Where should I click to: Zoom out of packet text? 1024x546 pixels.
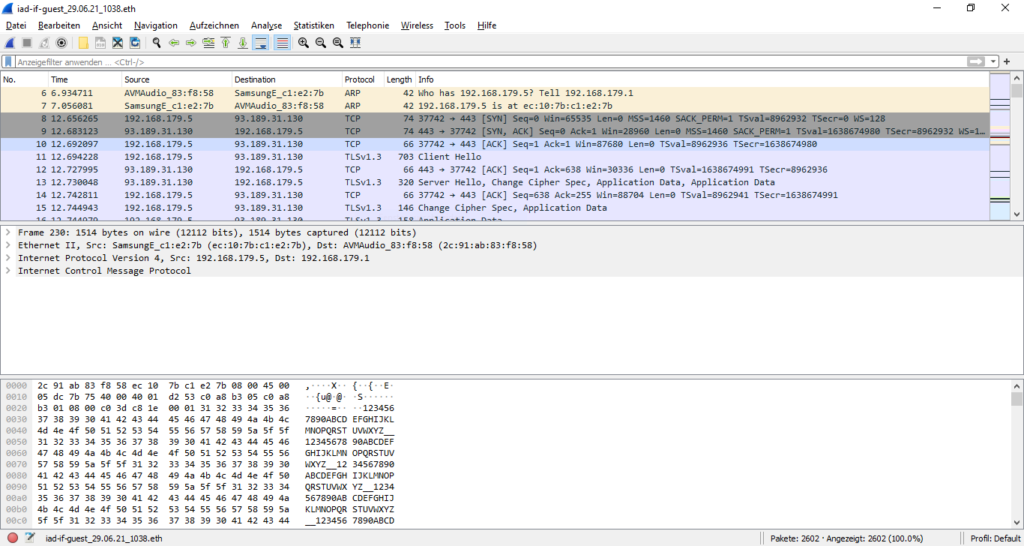click(321, 43)
